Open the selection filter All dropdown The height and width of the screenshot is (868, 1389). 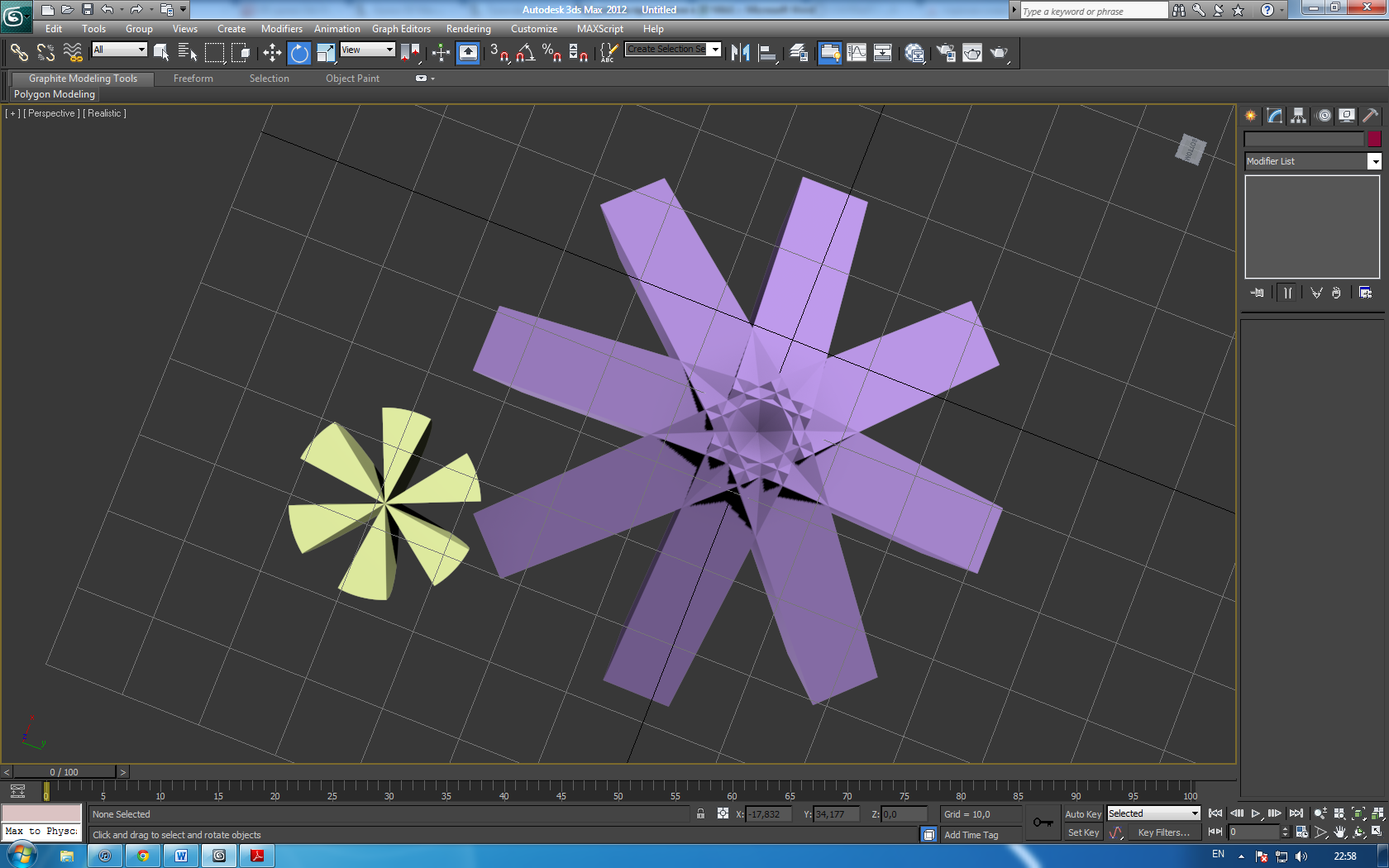pos(119,50)
